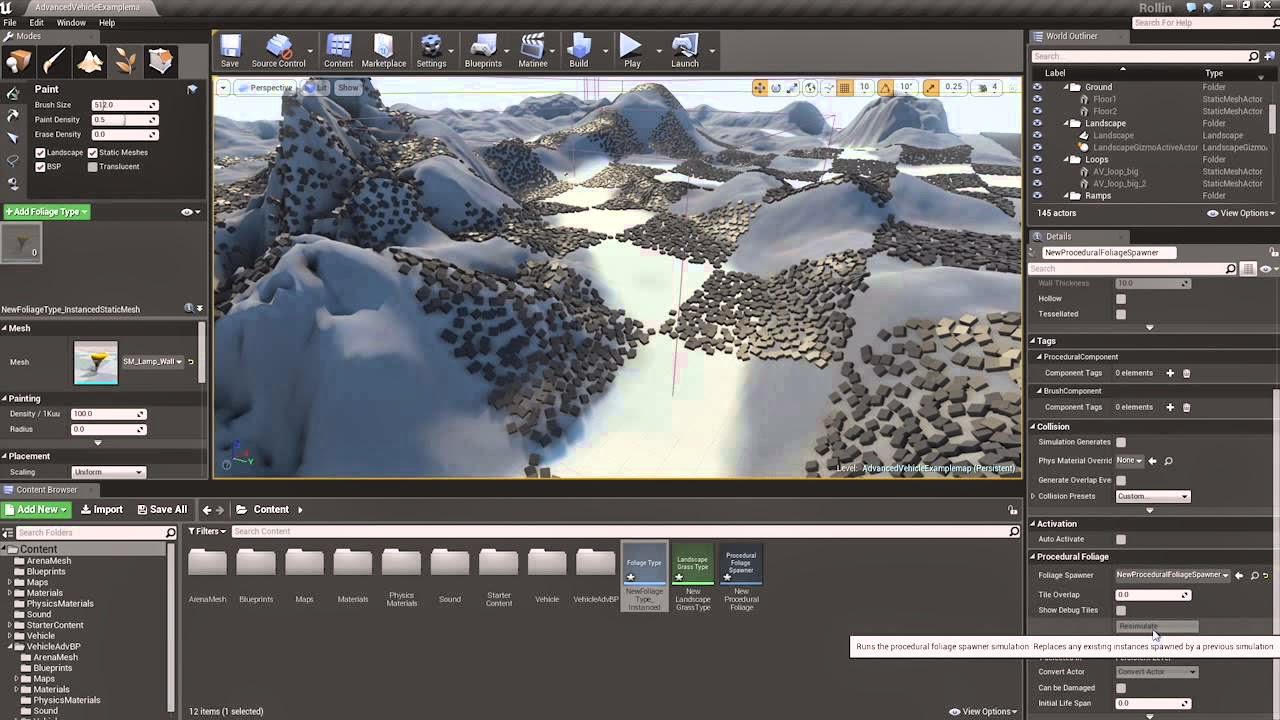Toggle the Static Meshes checkbox
Viewport: 1280px width, 720px height.
click(93, 153)
